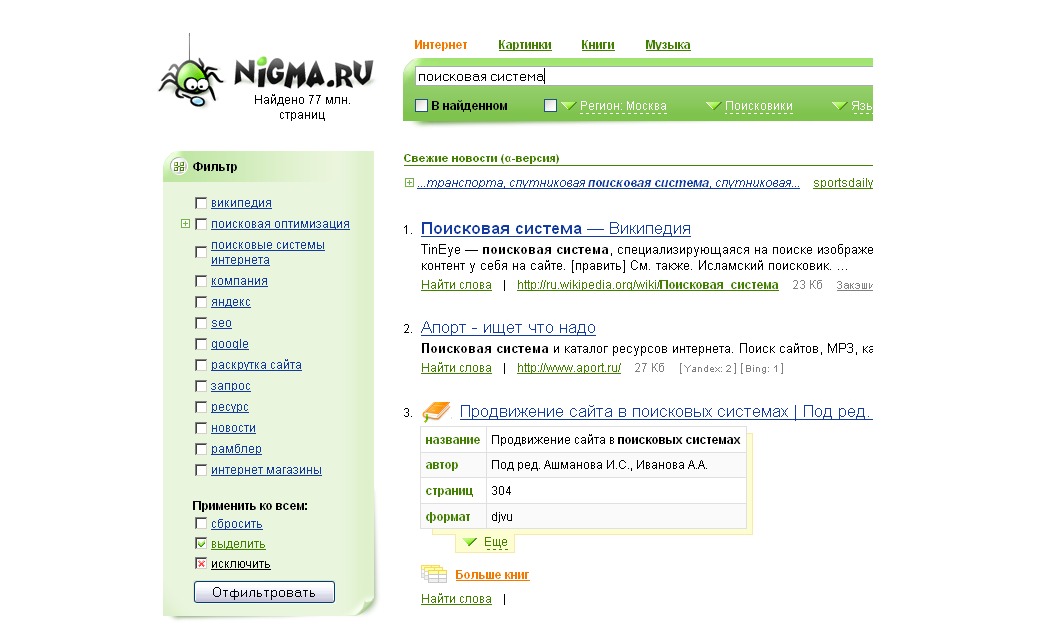Tick the рамблер filter checkbox
Screen dimensions: 1064x635
(201, 449)
